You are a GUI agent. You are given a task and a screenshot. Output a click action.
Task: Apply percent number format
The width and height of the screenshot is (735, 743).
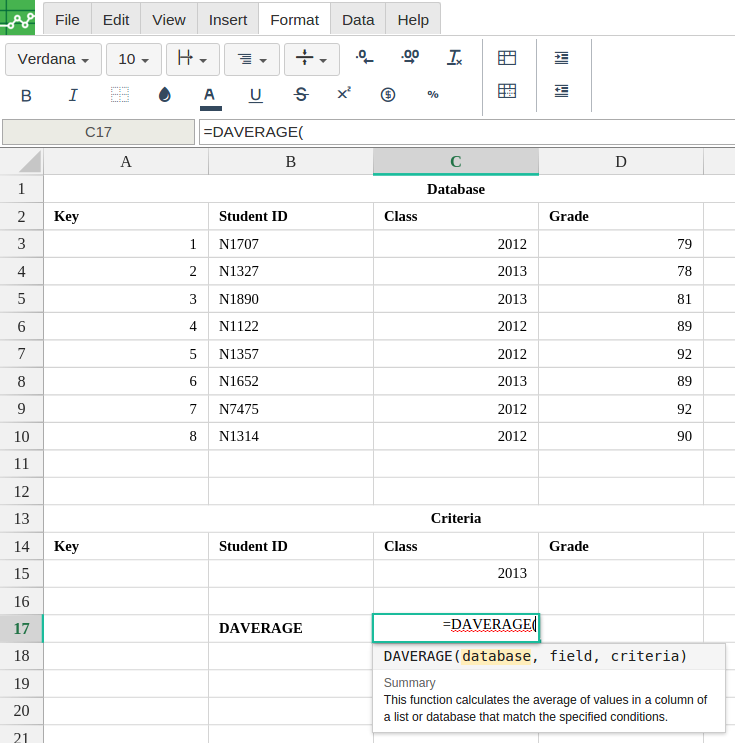433,95
